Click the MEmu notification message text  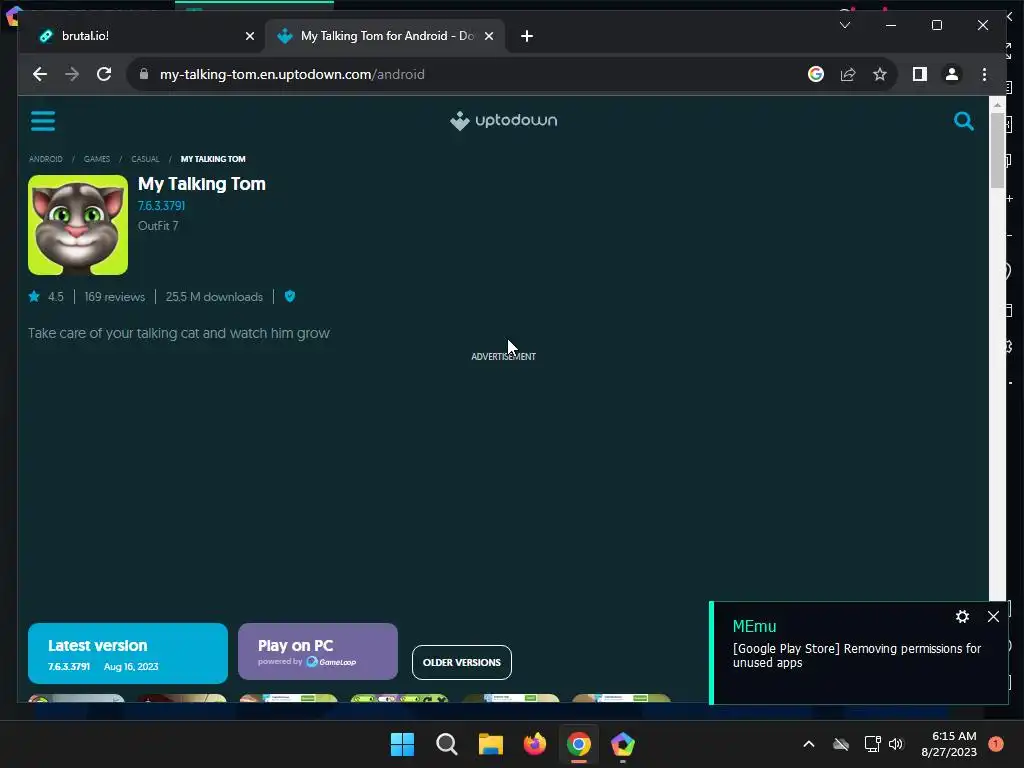click(x=856, y=656)
